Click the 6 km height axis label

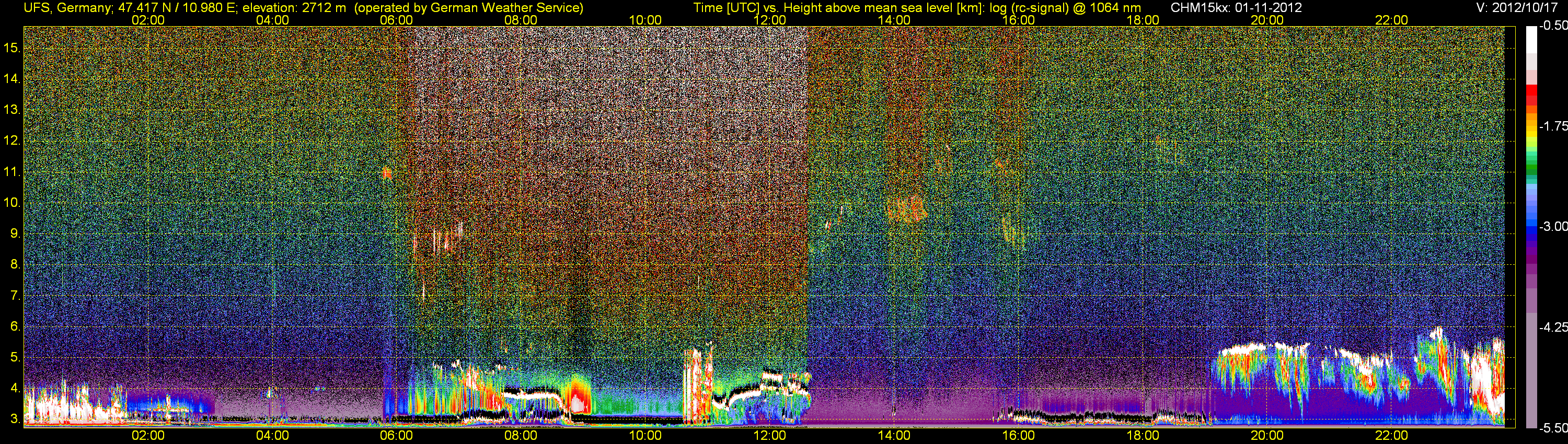tap(15, 326)
